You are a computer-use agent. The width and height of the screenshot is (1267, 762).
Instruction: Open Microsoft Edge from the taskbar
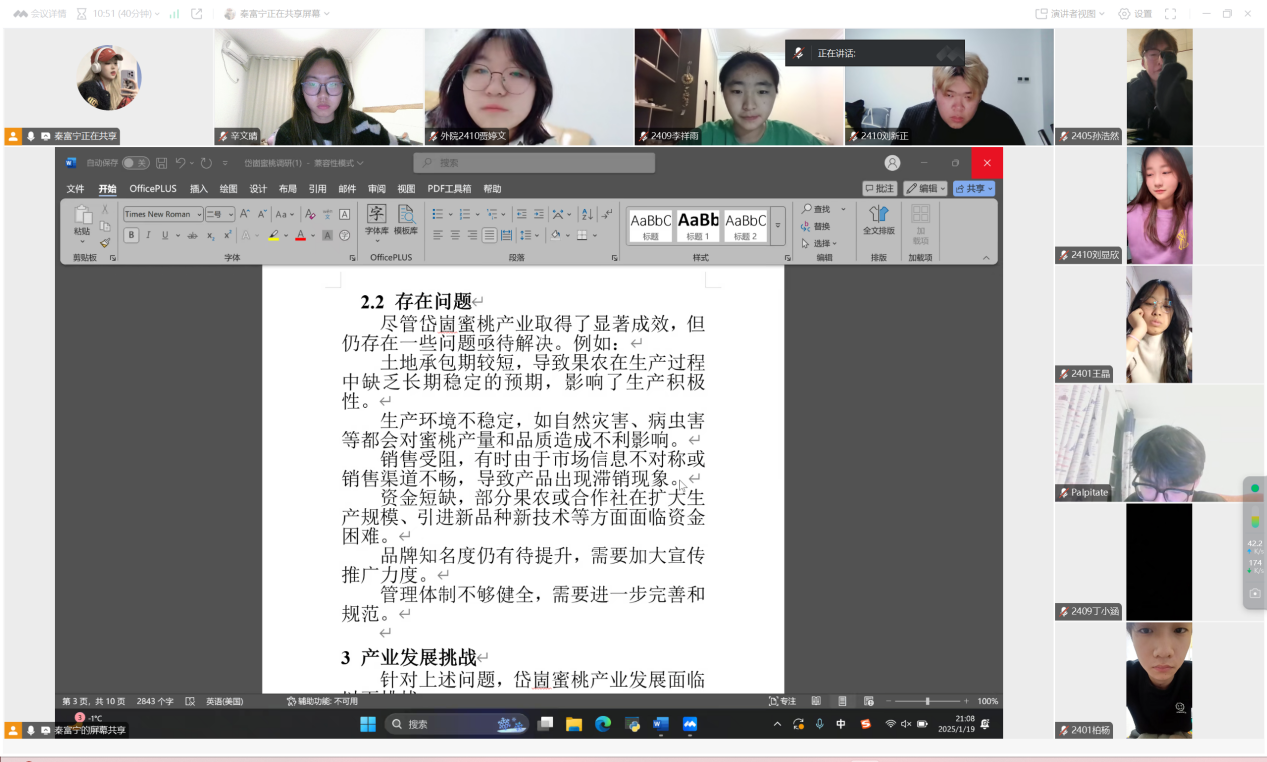coord(603,724)
